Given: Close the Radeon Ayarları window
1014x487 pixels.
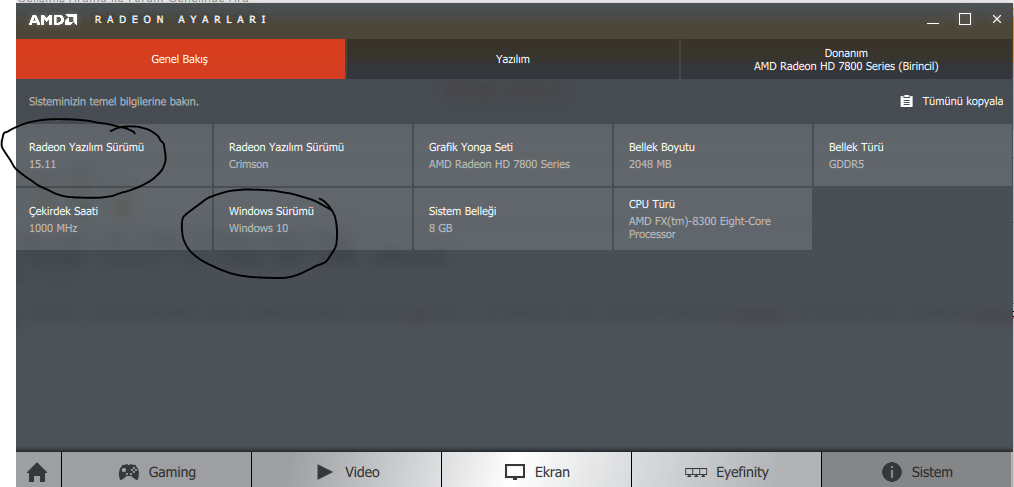Looking at the screenshot, I should click(x=997, y=19).
